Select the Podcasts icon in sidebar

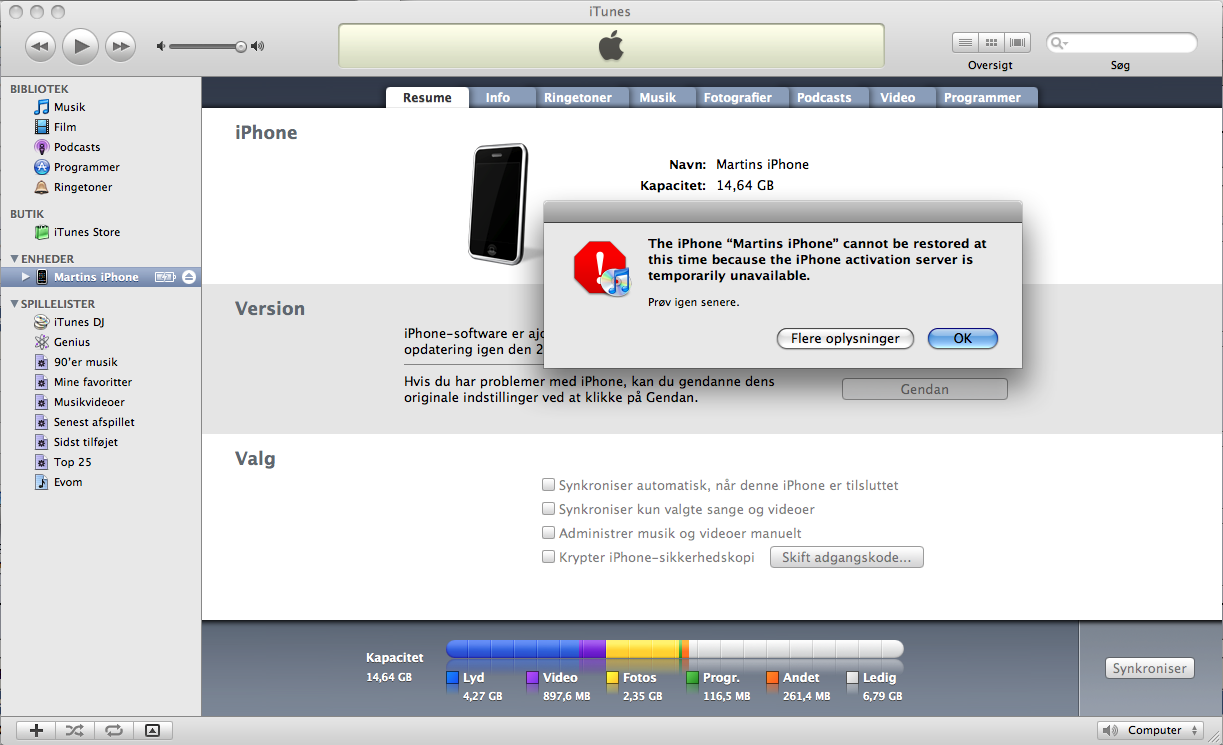[42, 147]
